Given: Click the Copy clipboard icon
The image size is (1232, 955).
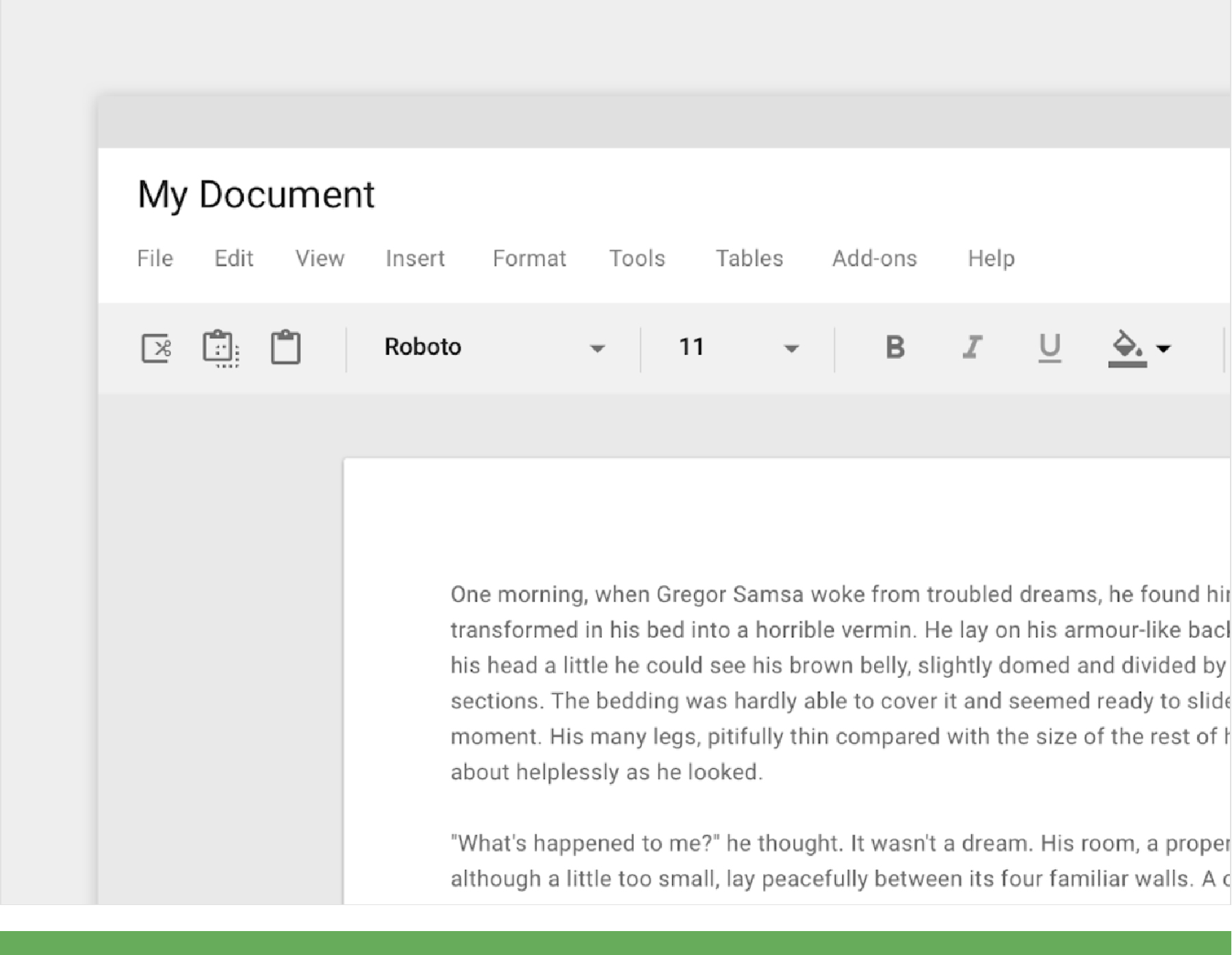Looking at the screenshot, I should [x=220, y=348].
